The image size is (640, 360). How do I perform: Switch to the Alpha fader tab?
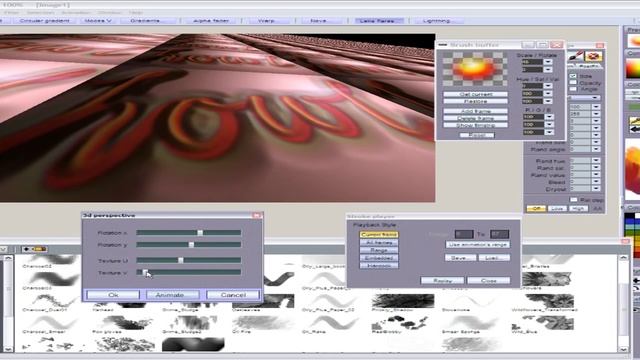click(x=211, y=20)
